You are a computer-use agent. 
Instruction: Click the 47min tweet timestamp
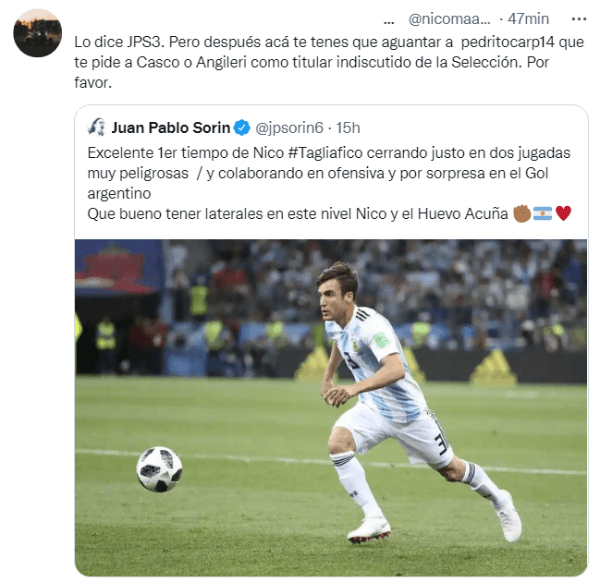click(528, 19)
